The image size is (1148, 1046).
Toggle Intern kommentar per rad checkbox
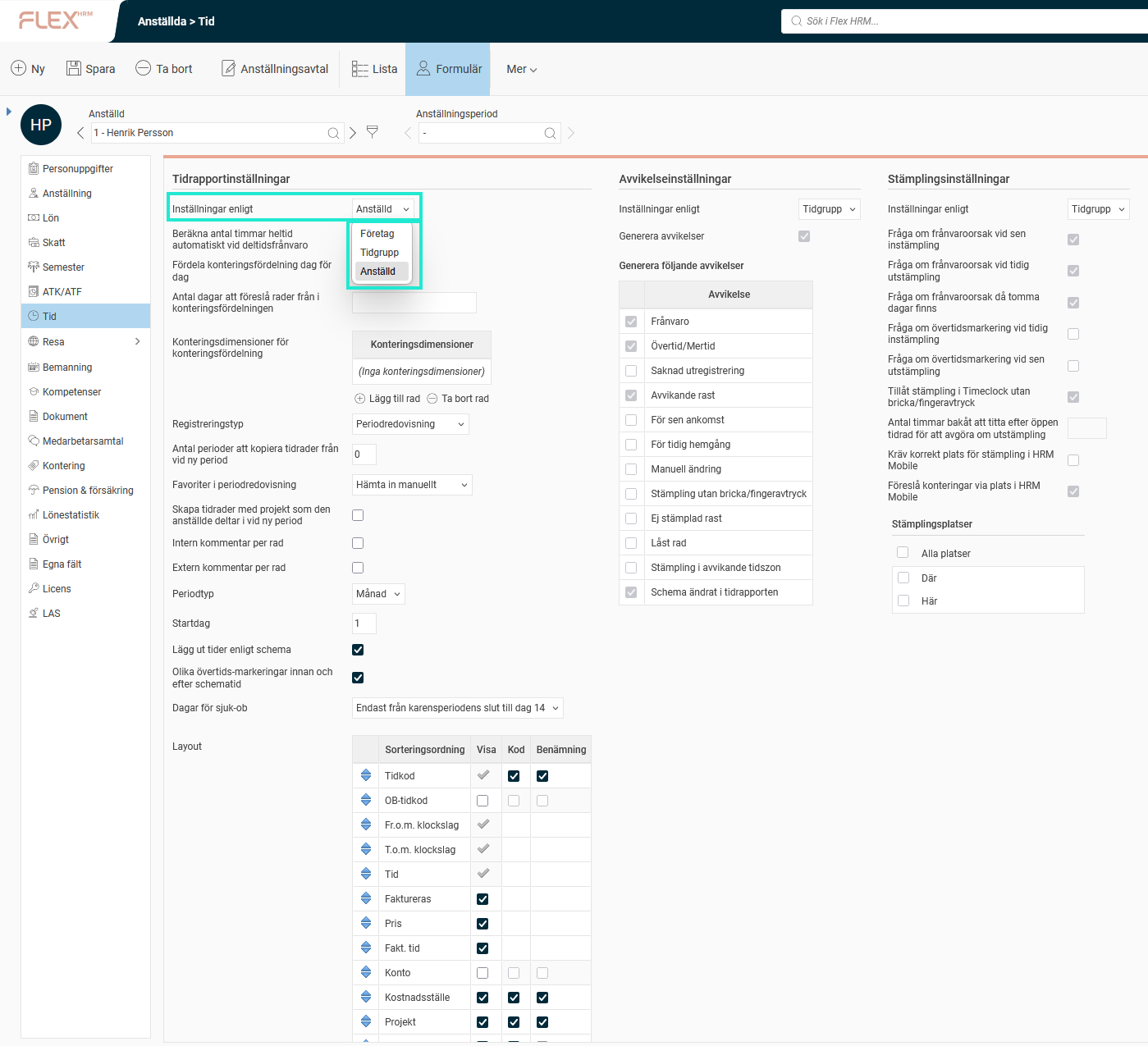click(x=358, y=543)
